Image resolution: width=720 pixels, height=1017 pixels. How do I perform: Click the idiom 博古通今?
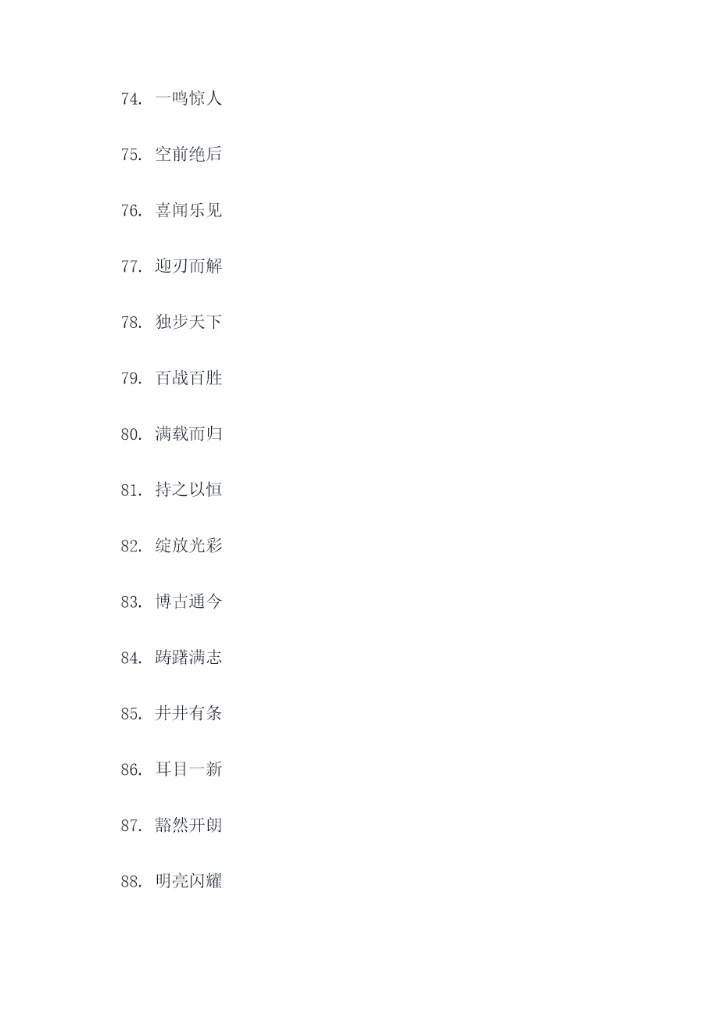[188, 603]
